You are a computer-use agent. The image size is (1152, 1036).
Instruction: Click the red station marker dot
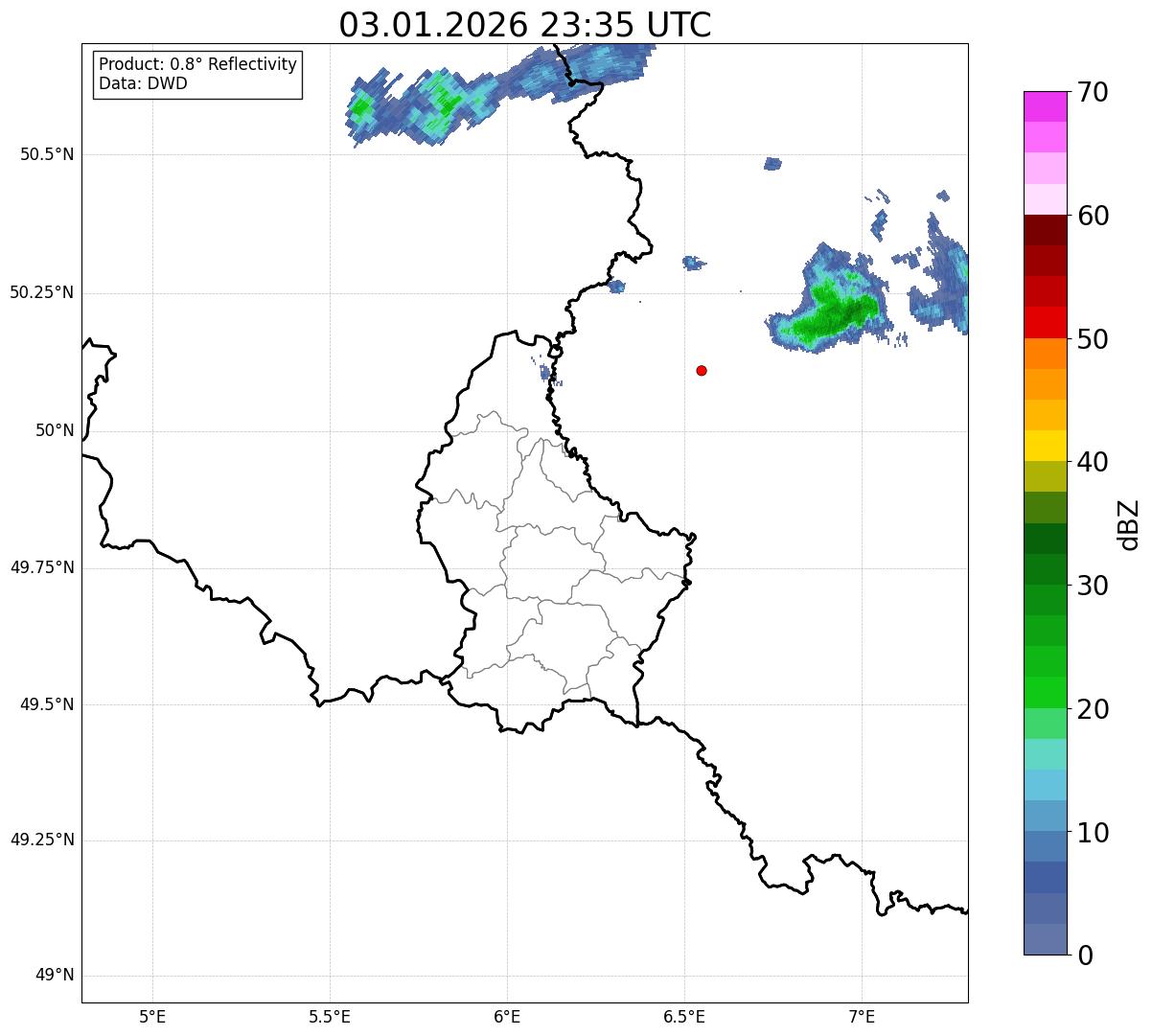[702, 370]
